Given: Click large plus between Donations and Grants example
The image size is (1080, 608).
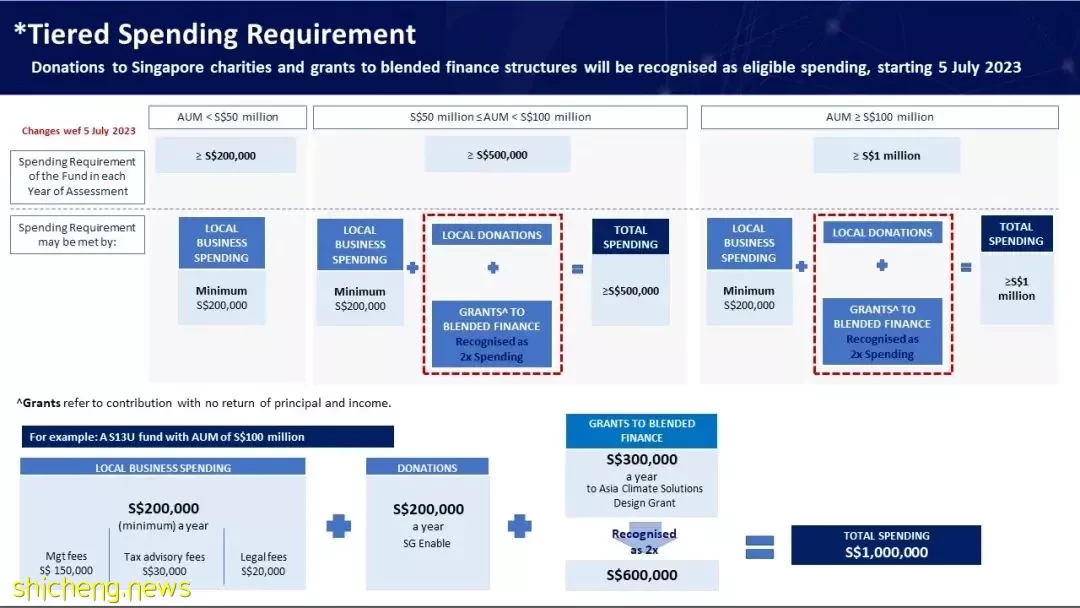Looking at the screenshot, I should 520,526.
